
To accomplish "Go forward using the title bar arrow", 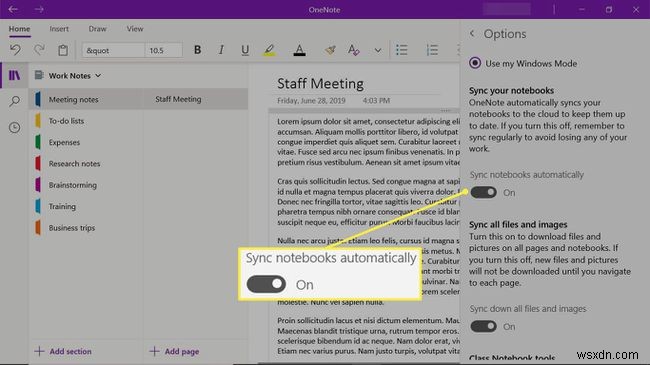I will point(39,9).
